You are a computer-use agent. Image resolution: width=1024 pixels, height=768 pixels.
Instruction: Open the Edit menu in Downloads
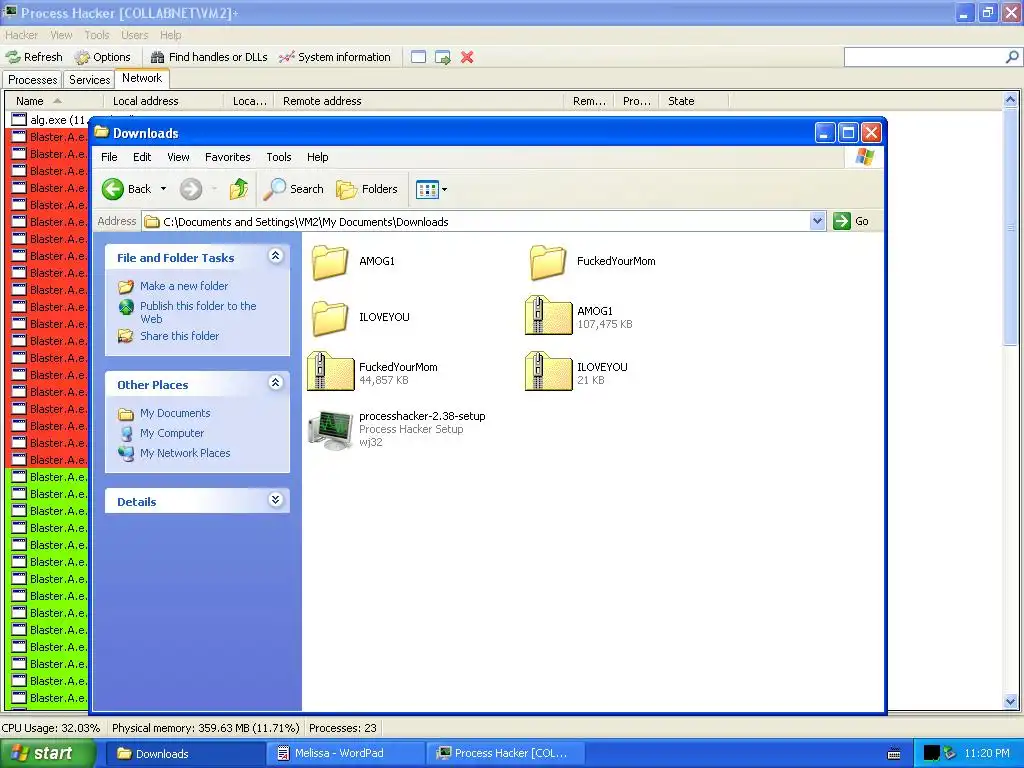[x=142, y=157]
